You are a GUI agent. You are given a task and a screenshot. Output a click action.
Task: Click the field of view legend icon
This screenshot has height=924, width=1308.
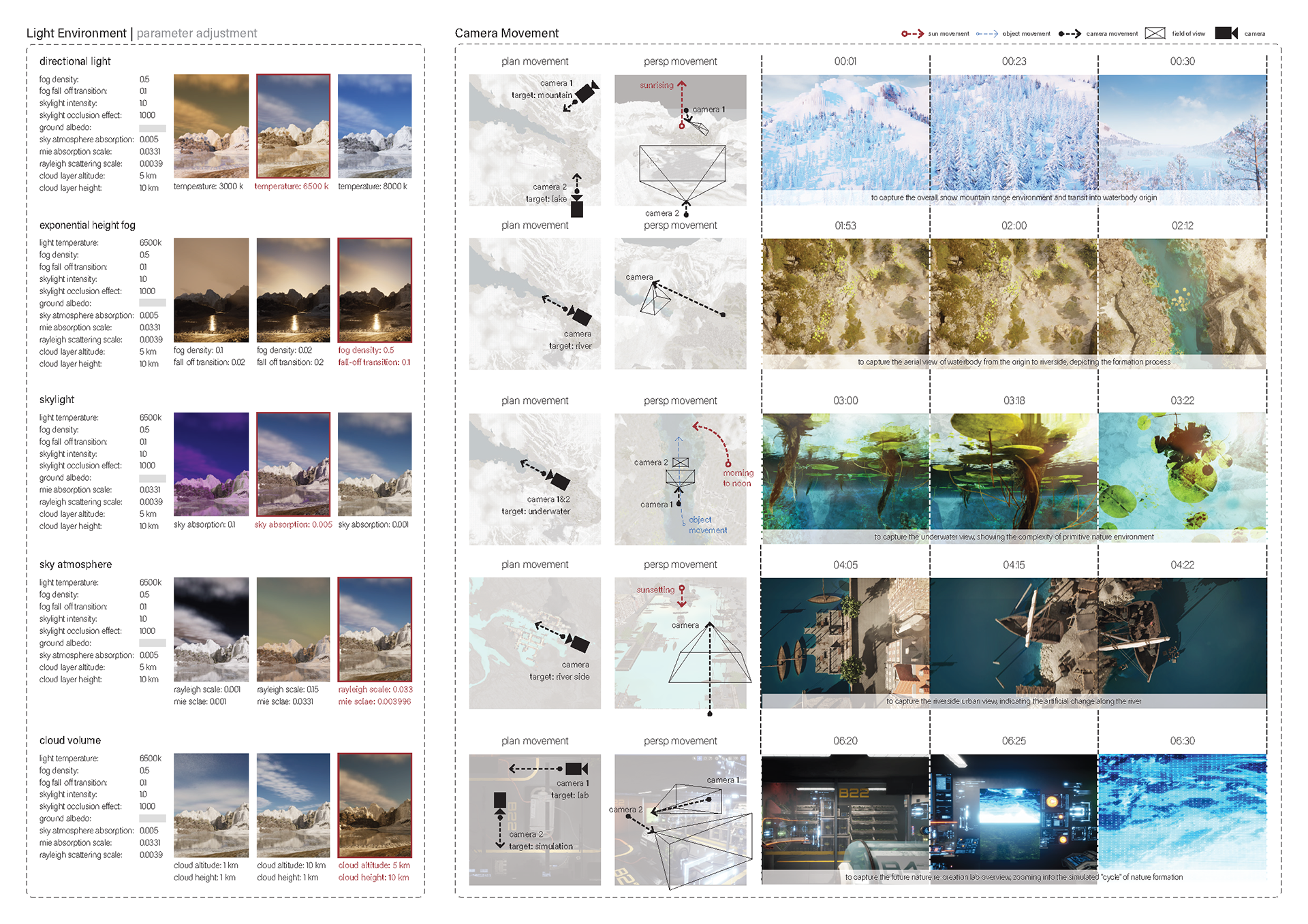click(x=1155, y=33)
